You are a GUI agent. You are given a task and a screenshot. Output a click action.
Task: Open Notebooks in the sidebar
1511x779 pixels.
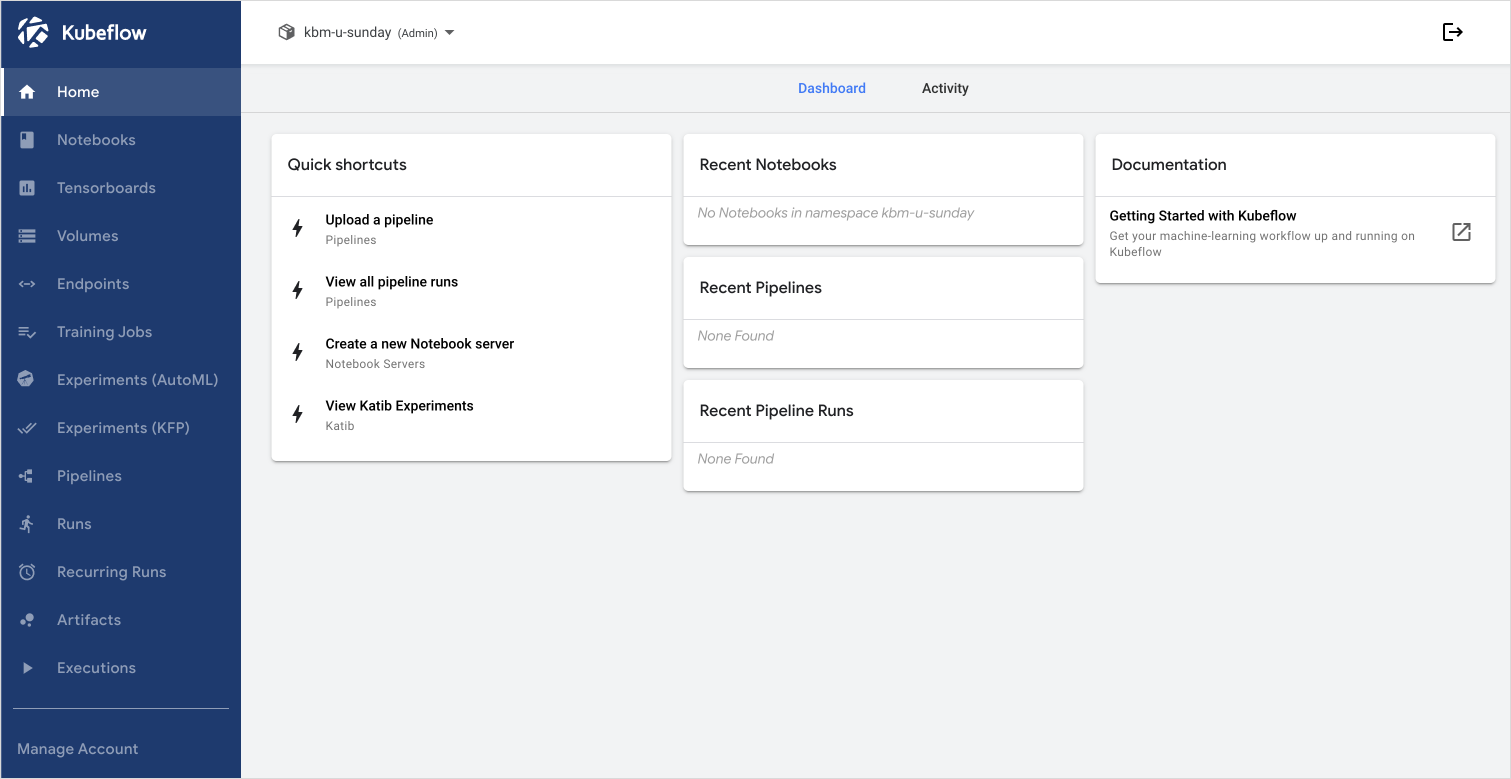point(121,140)
